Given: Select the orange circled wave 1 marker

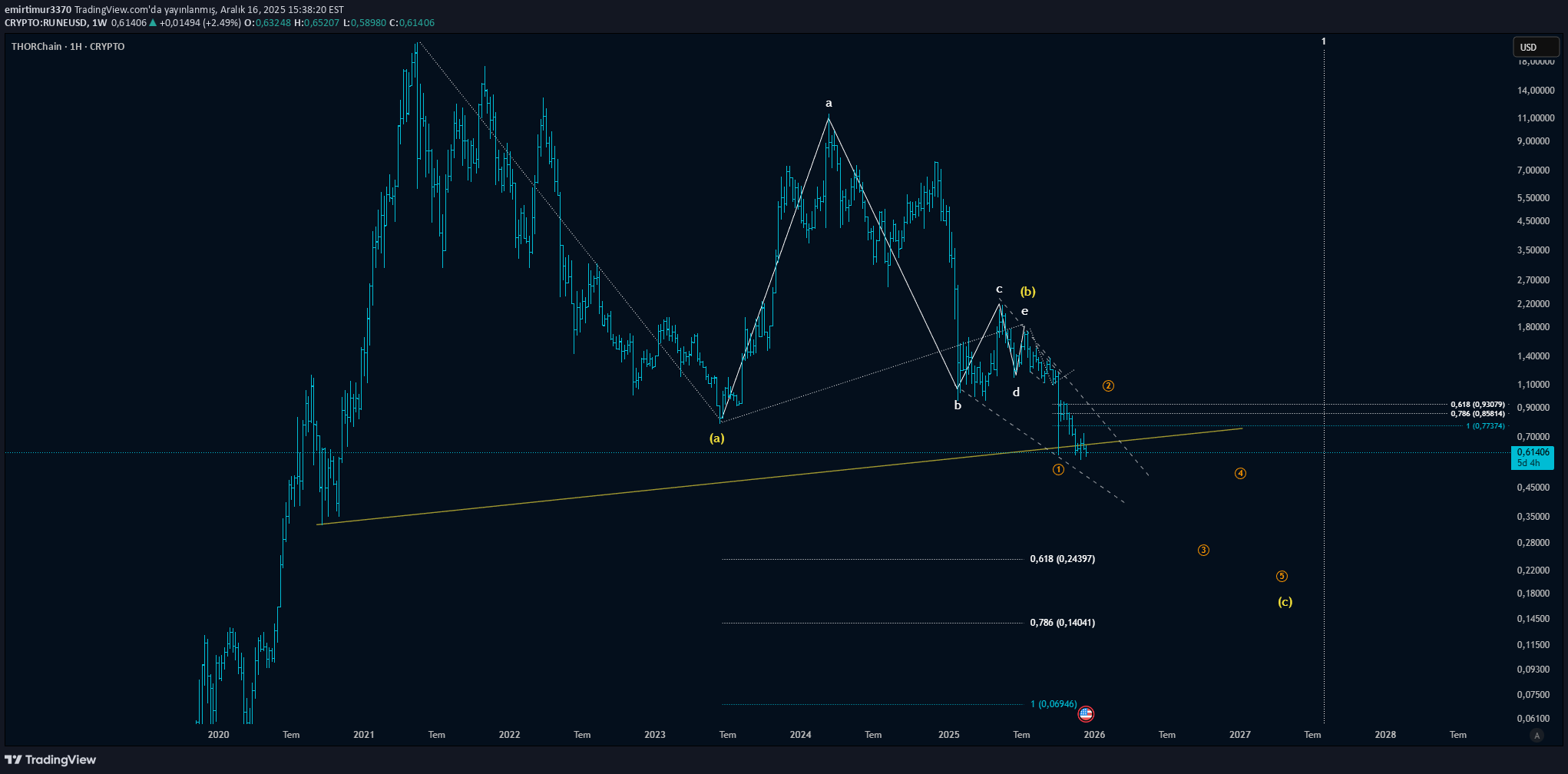Looking at the screenshot, I should pyautogui.click(x=1058, y=469).
